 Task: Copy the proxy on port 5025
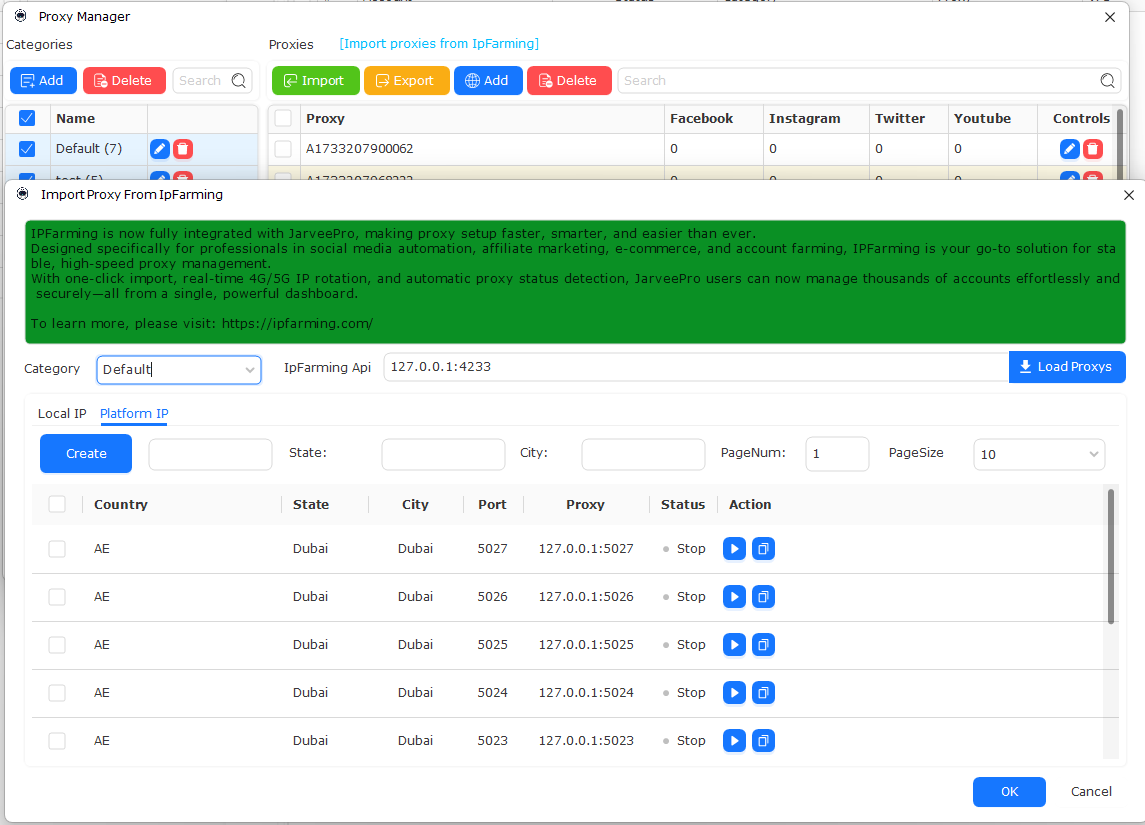[763, 645]
